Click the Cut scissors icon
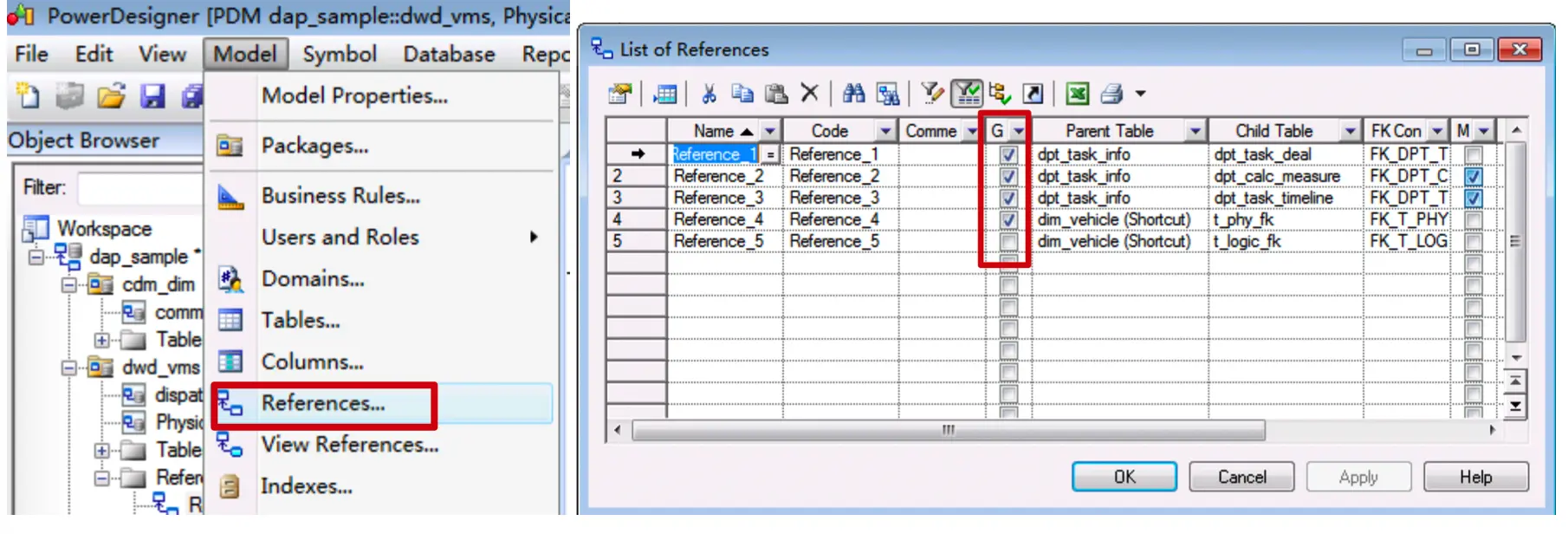The width and height of the screenshot is (1568, 534). (709, 94)
